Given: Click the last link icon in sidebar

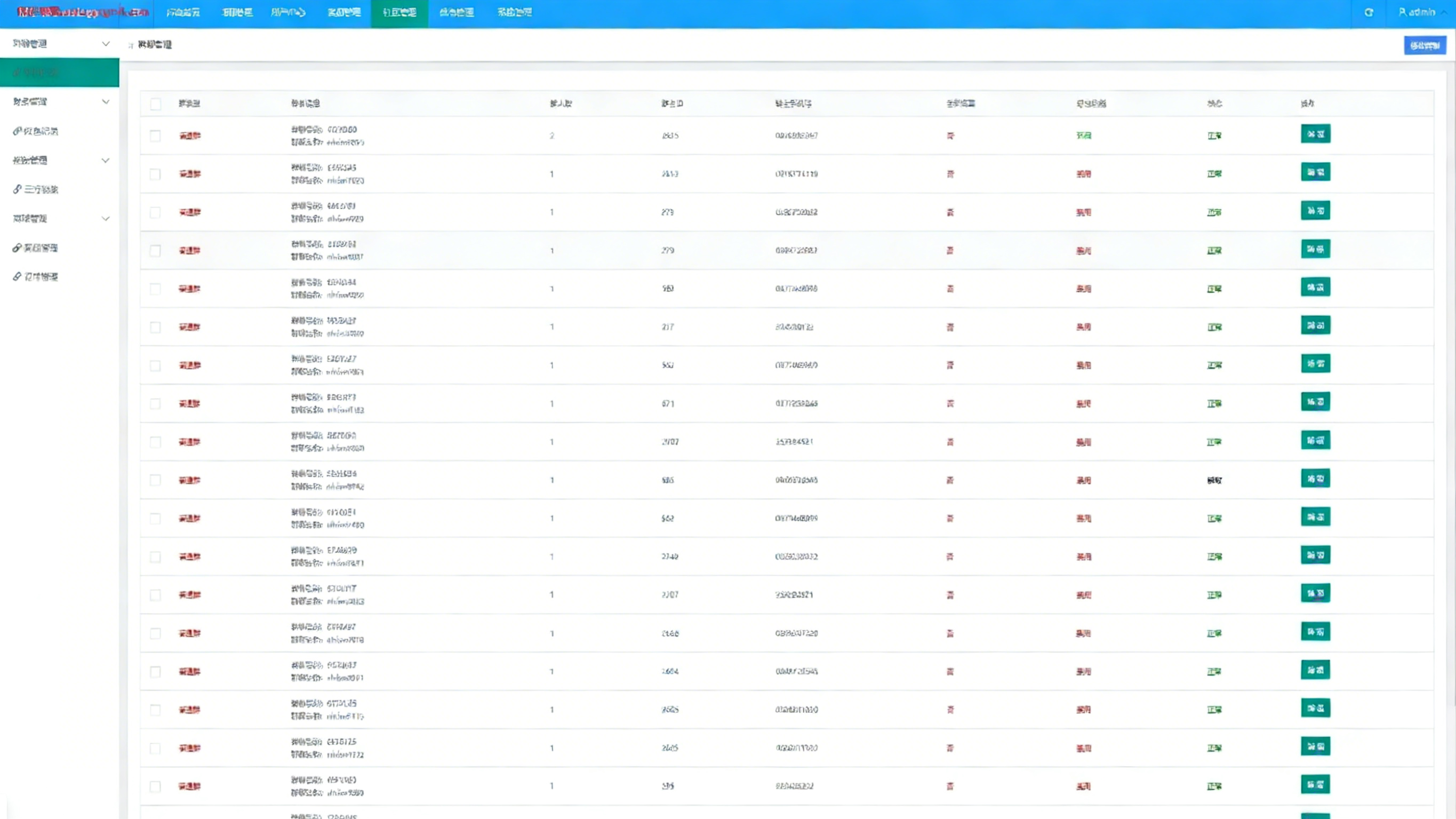Looking at the screenshot, I should (x=17, y=276).
